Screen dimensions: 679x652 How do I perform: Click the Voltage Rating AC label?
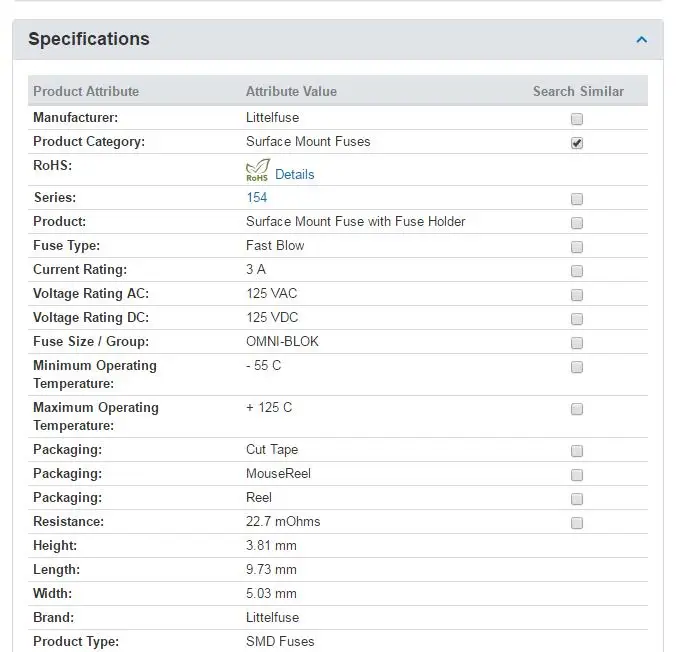[x=91, y=294]
